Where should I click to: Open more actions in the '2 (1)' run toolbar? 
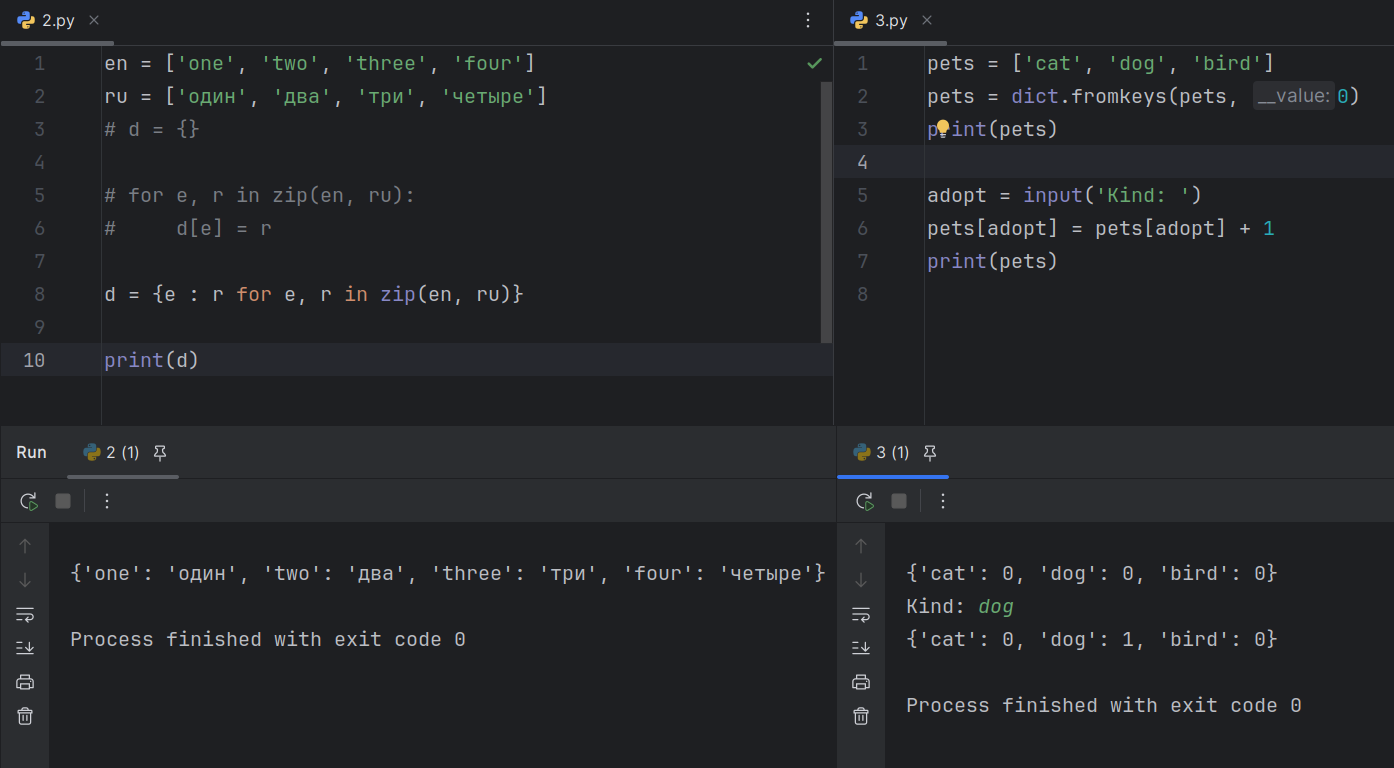pyautogui.click(x=107, y=501)
